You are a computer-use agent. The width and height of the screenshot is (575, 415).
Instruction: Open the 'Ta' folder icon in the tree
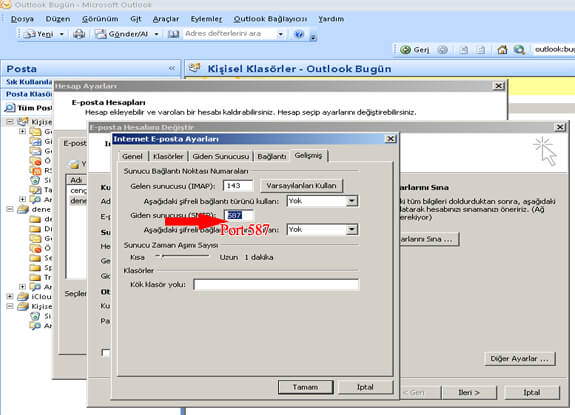point(36,190)
